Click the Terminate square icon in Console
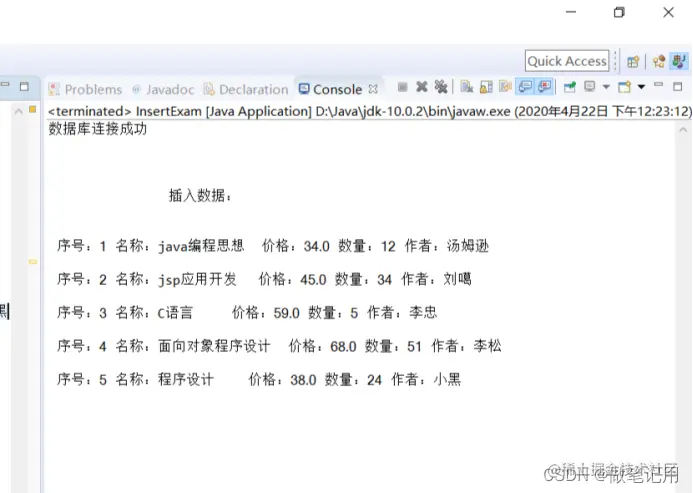693x493 pixels. click(x=402, y=87)
